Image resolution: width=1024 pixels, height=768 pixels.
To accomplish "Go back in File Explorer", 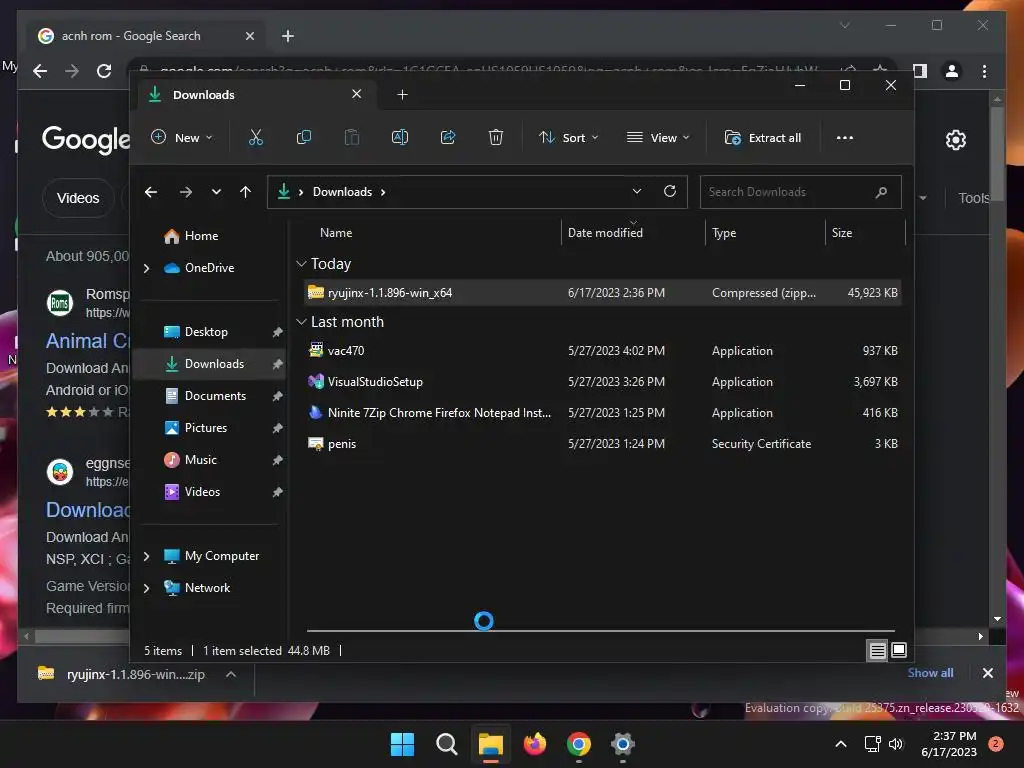I will pyautogui.click(x=151, y=192).
